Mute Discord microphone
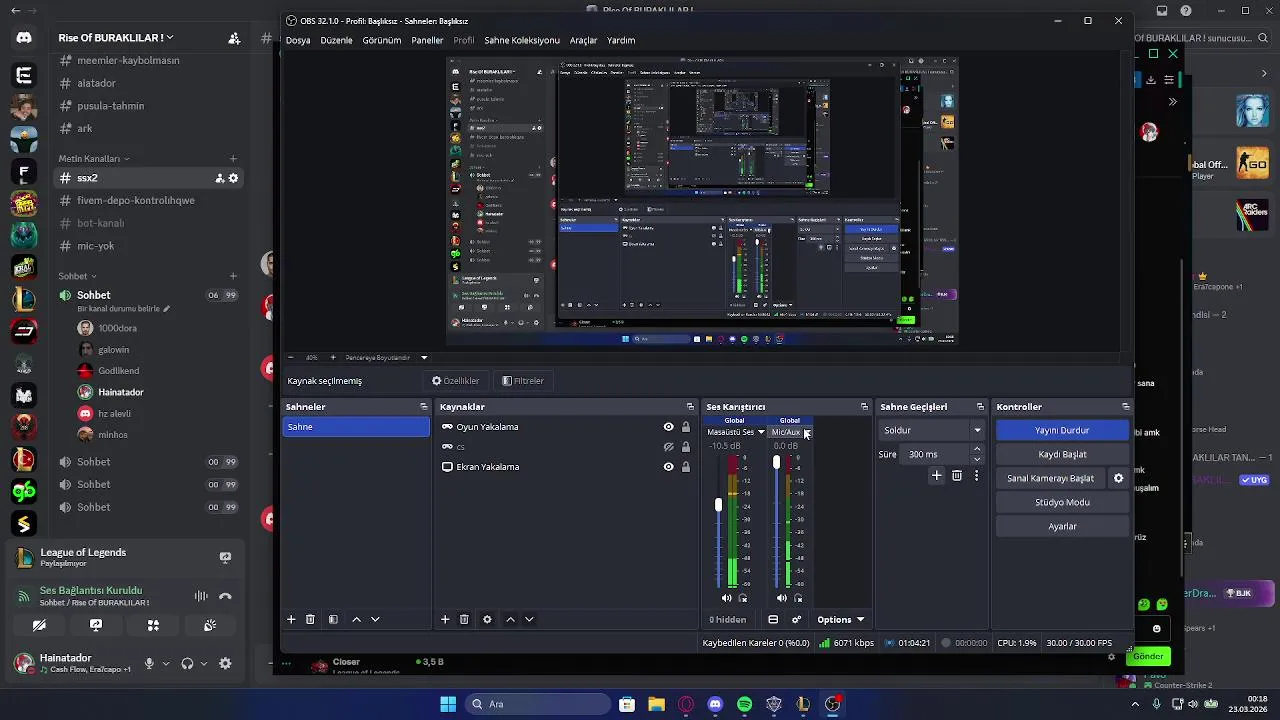 coord(149,663)
